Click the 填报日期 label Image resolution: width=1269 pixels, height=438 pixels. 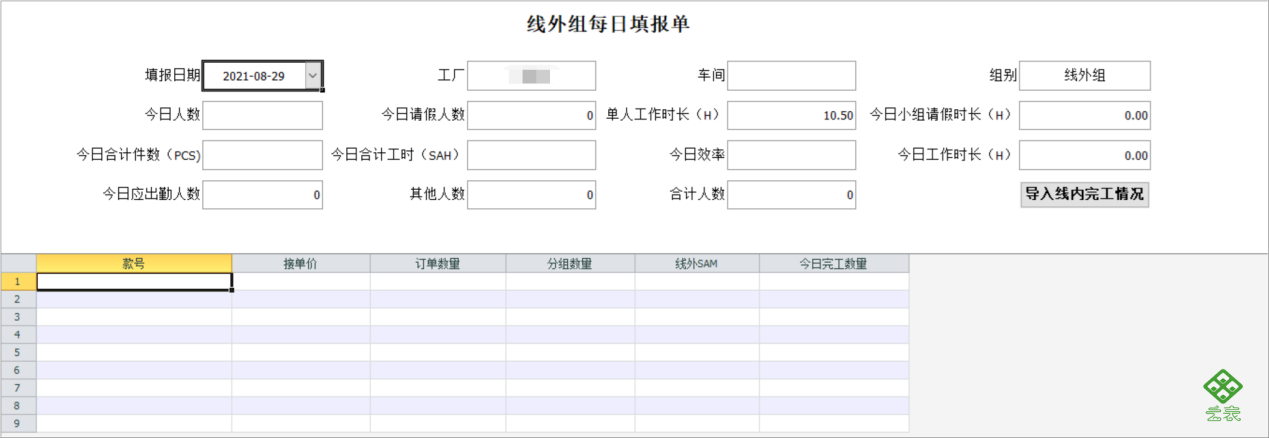(173, 76)
